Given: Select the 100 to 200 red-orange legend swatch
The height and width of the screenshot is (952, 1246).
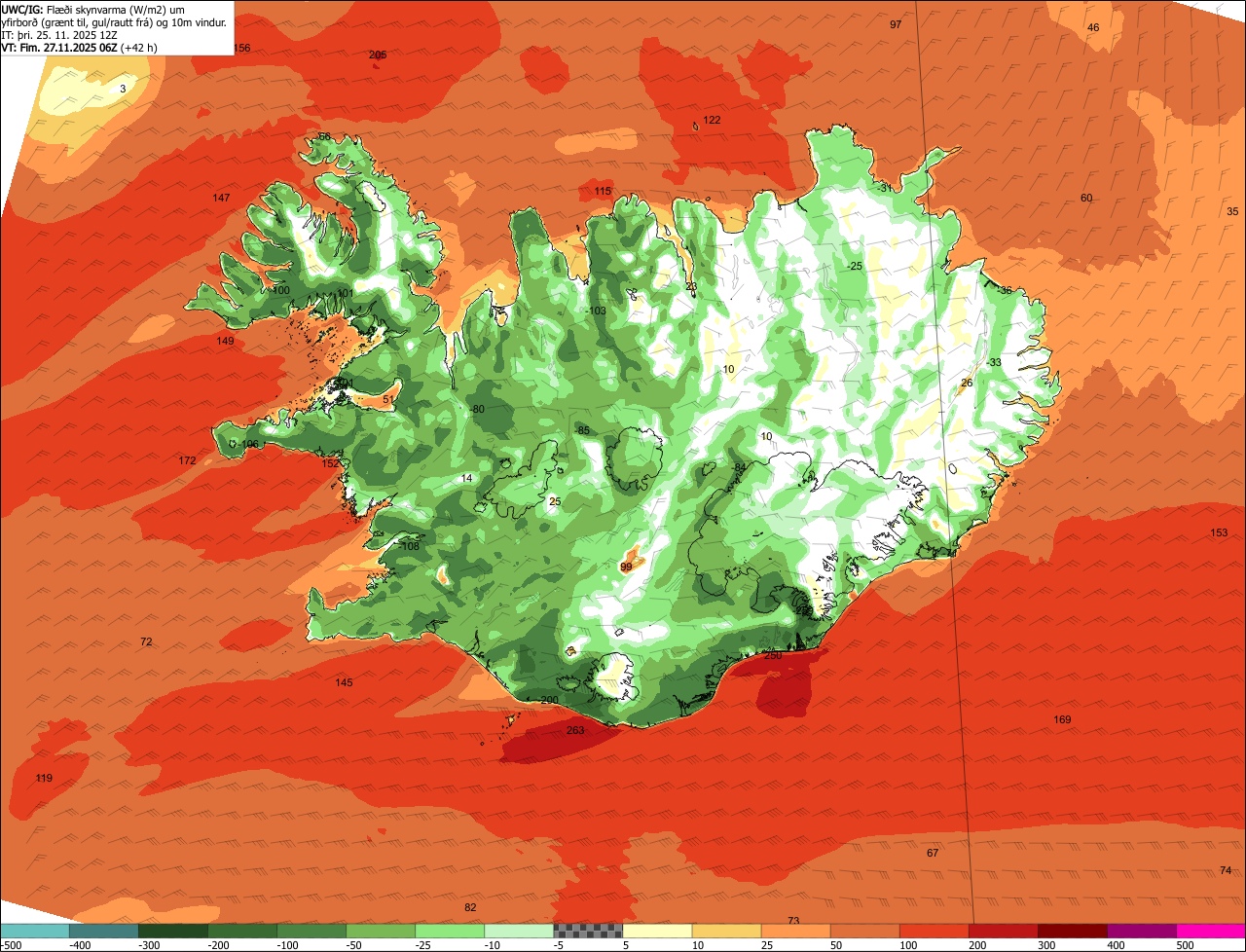Looking at the screenshot, I should point(934,931).
